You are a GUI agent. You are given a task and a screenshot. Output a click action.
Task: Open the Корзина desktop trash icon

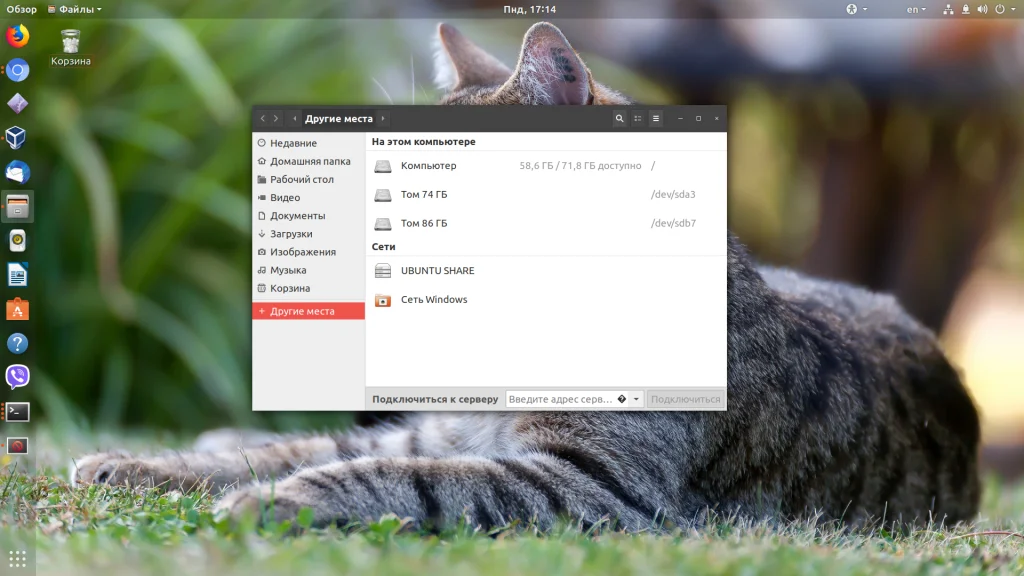(71, 48)
